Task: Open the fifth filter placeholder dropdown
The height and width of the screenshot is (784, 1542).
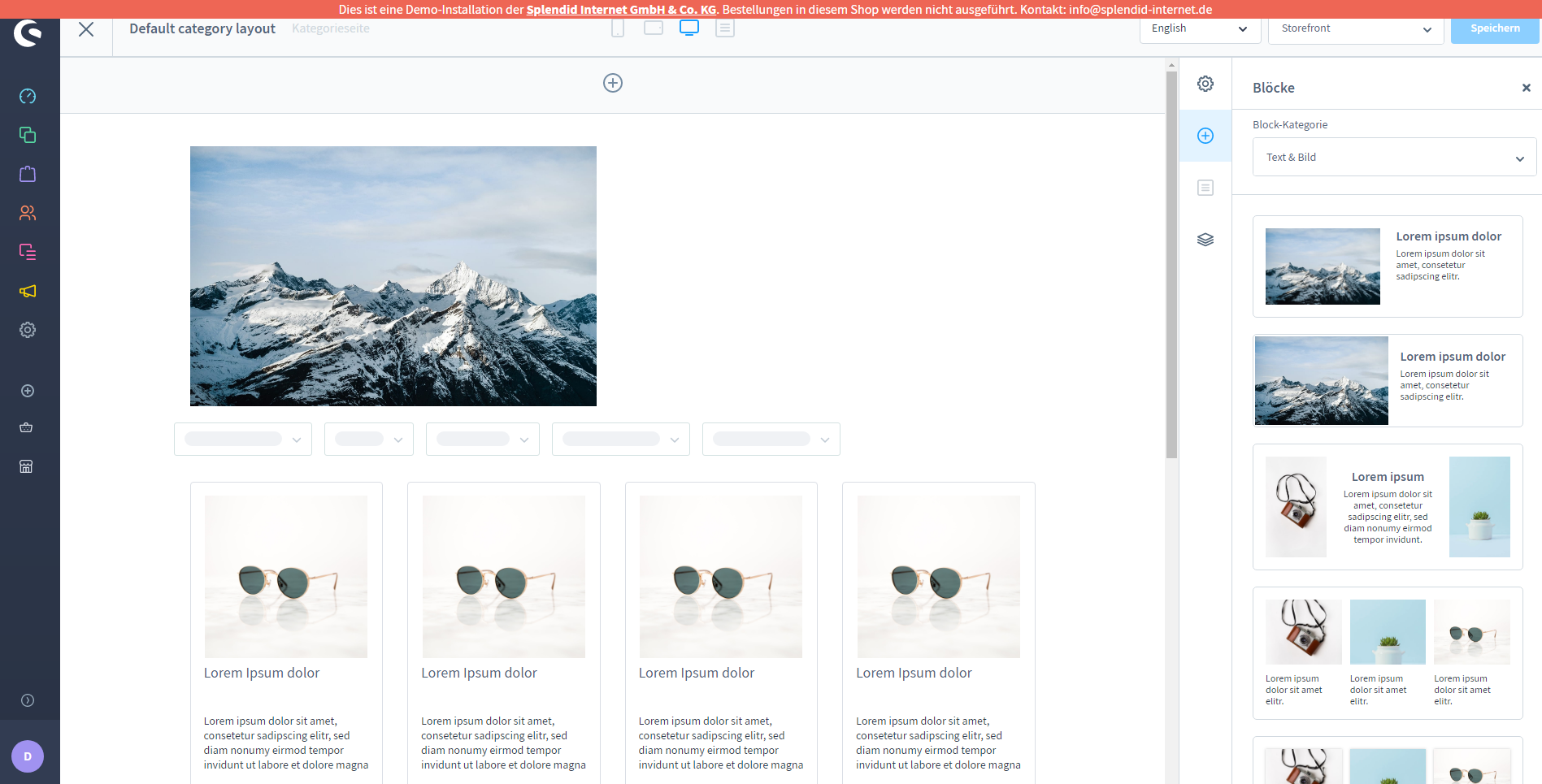Action: point(771,440)
